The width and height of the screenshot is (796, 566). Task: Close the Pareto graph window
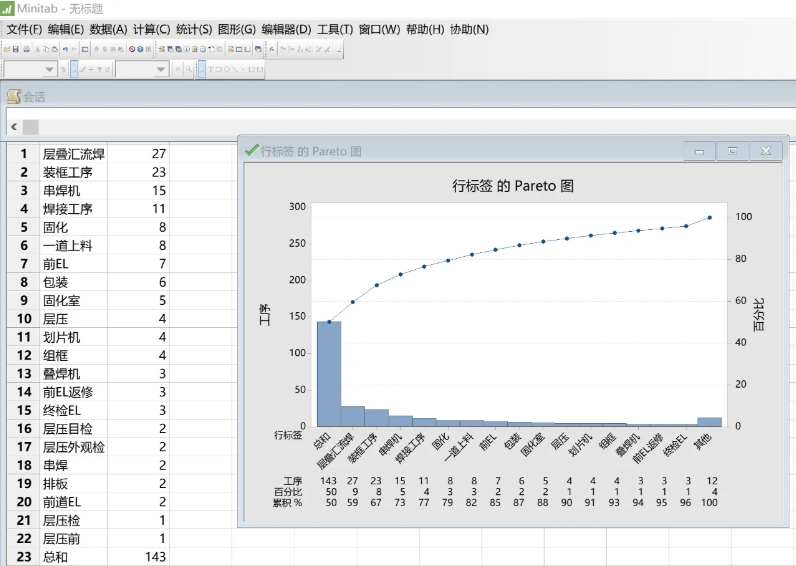(x=766, y=151)
